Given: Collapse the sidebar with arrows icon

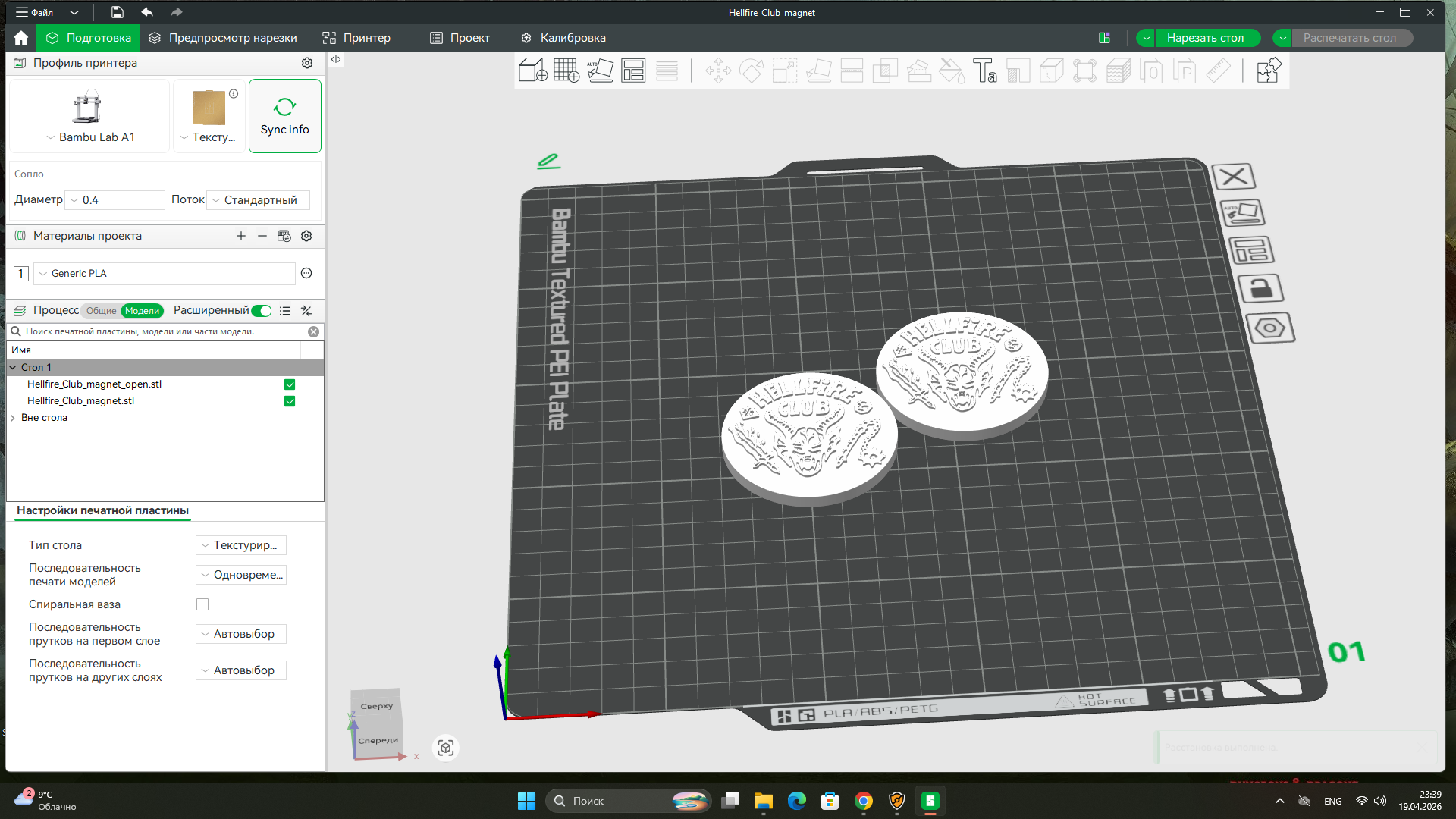Looking at the screenshot, I should [336, 59].
